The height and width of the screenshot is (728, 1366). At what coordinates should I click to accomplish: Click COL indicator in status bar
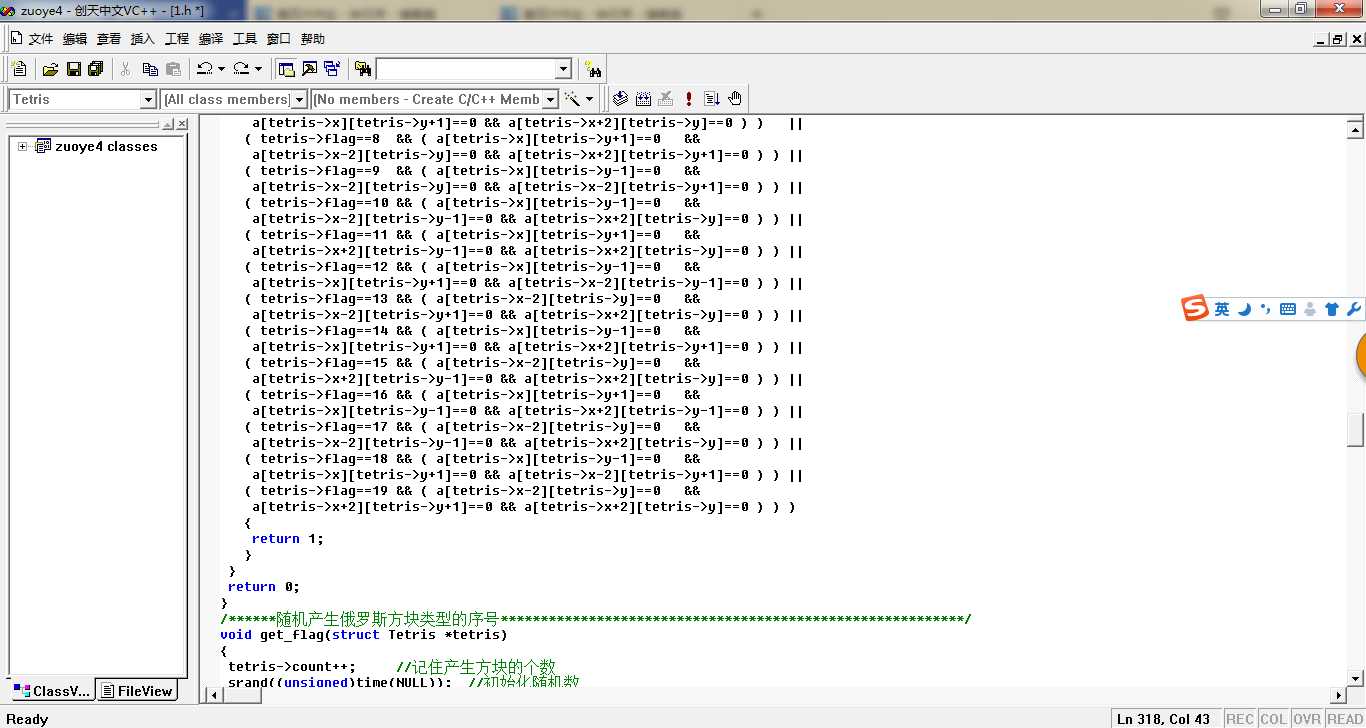(1273, 719)
